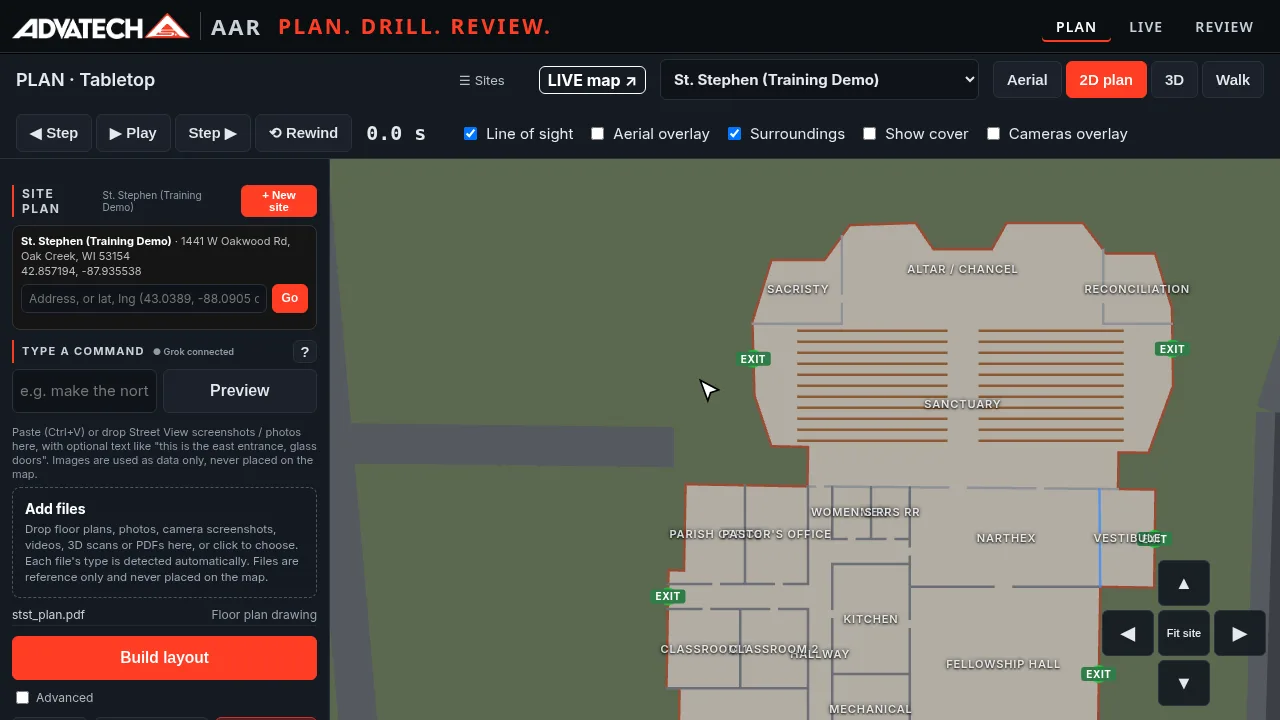Pan the map right with arrow
Image resolution: width=1280 pixels, height=720 pixels.
coord(1240,633)
